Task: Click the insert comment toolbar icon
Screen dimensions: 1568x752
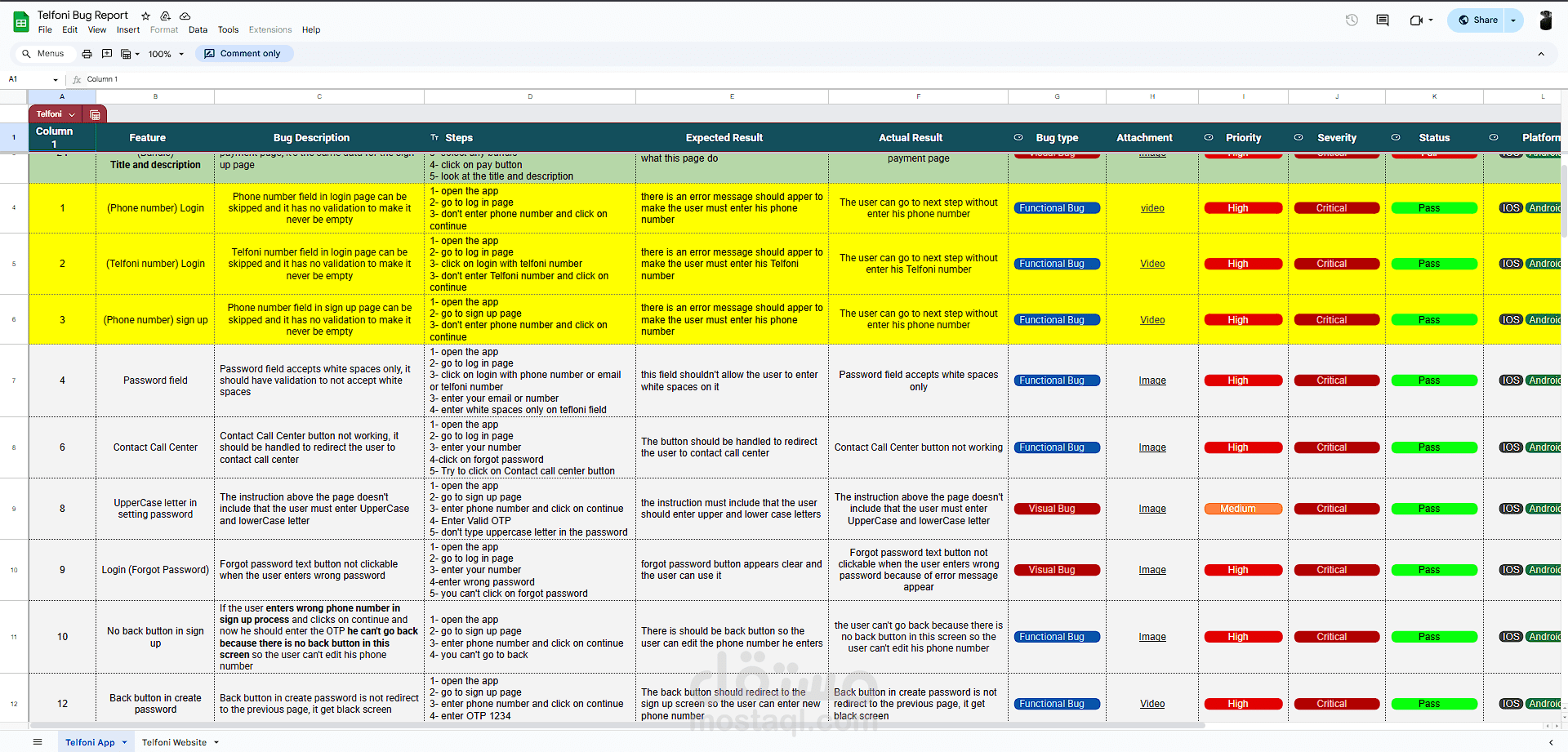Action: 107,54
